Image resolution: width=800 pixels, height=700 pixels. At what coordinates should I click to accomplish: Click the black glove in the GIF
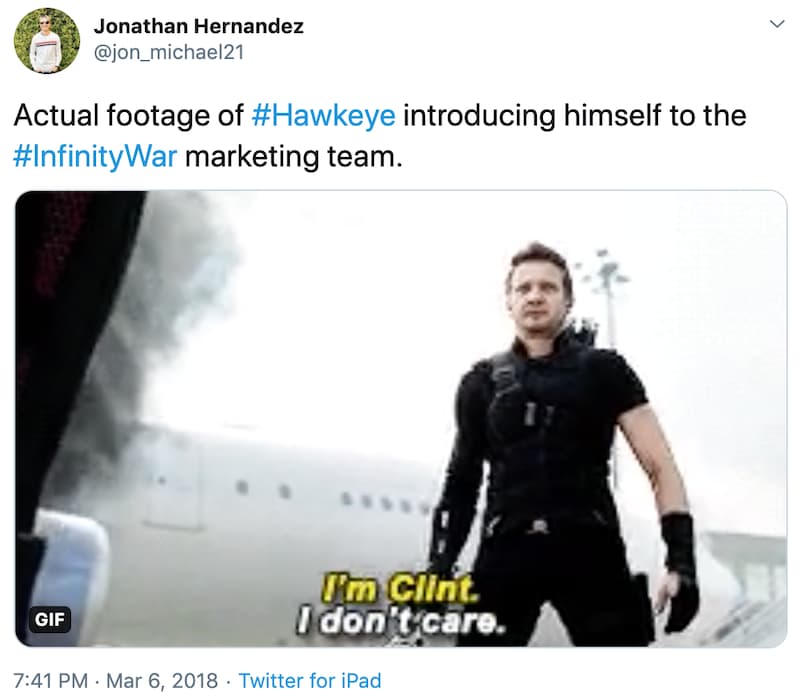[682, 571]
